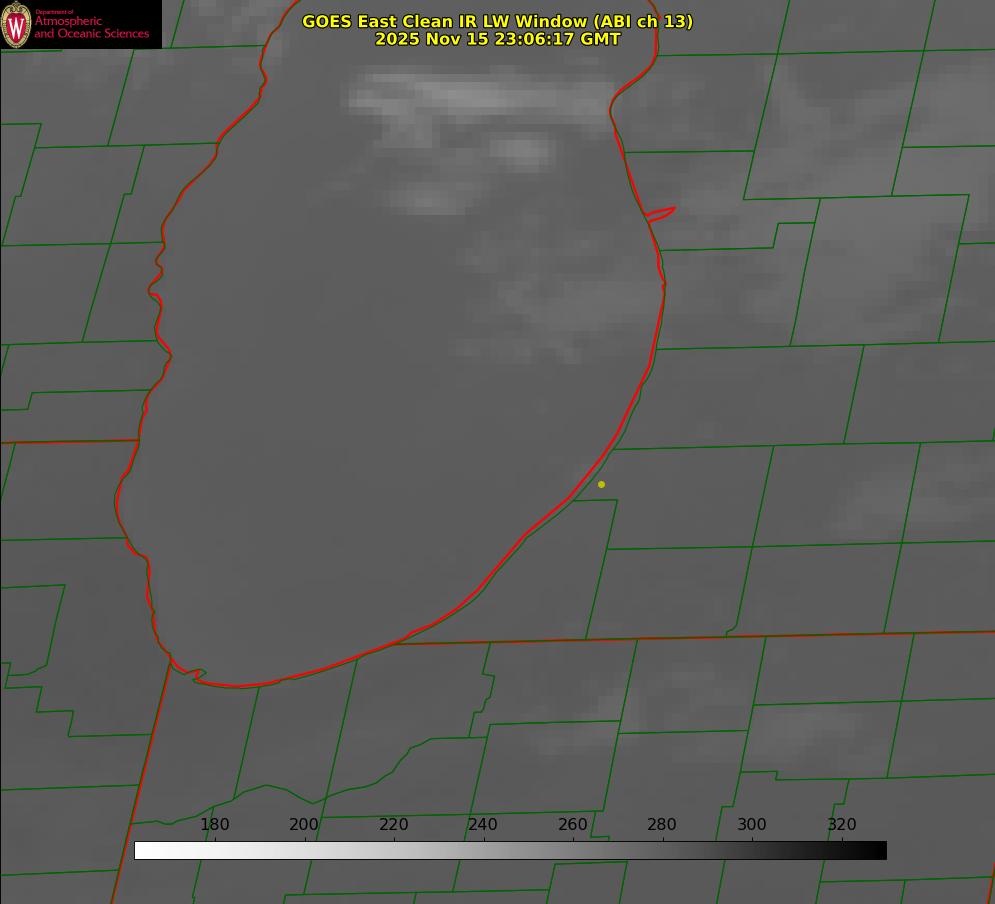This screenshot has width=995, height=904.
Task: Click the bright cloud band over the northern lake
Action: 480,95
